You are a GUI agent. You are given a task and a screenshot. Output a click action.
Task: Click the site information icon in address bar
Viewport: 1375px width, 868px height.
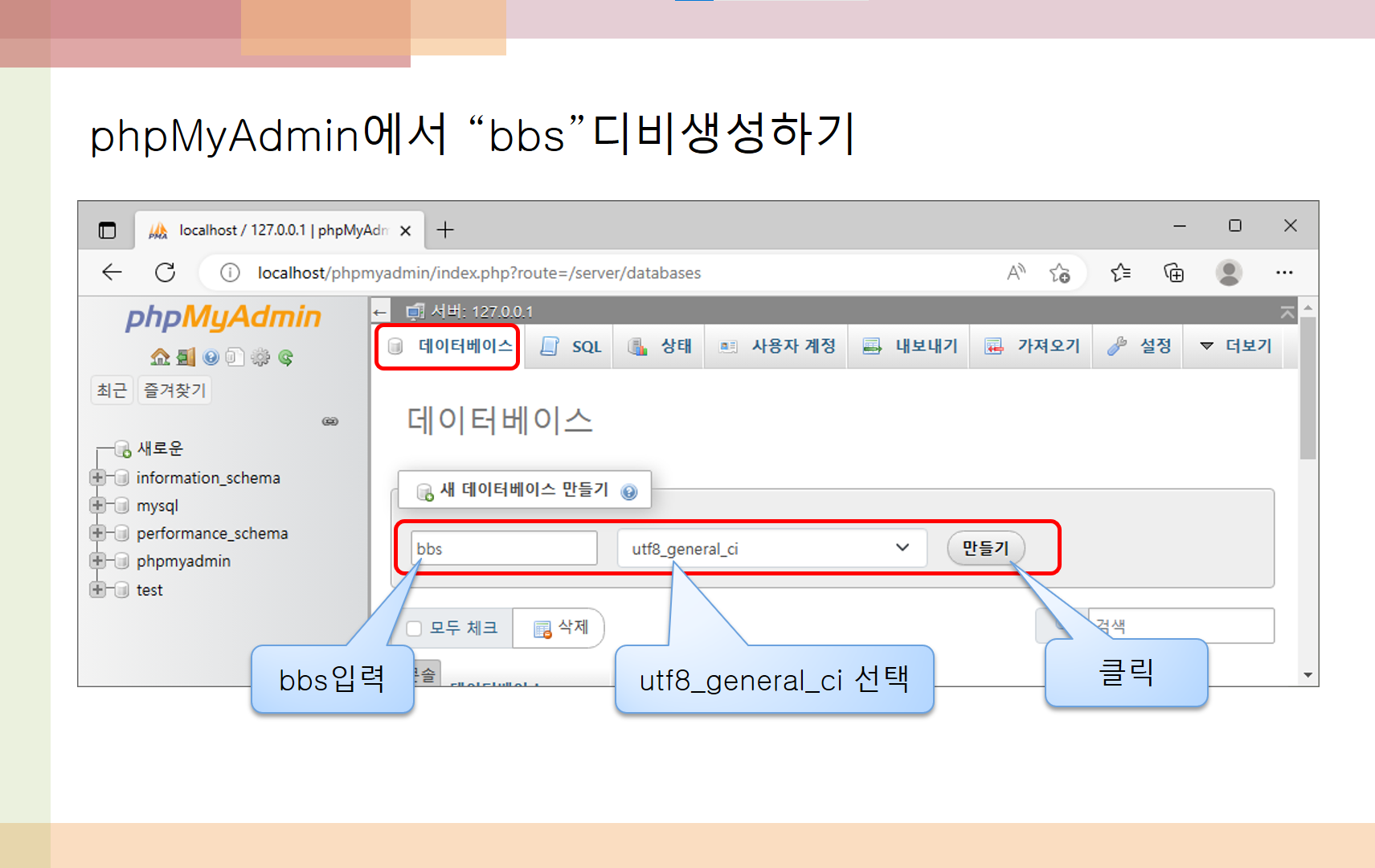click(230, 273)
